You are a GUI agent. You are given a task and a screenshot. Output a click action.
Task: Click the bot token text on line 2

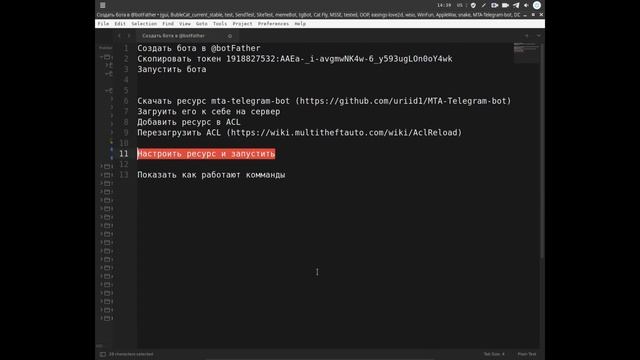click(x=339, y=59)
